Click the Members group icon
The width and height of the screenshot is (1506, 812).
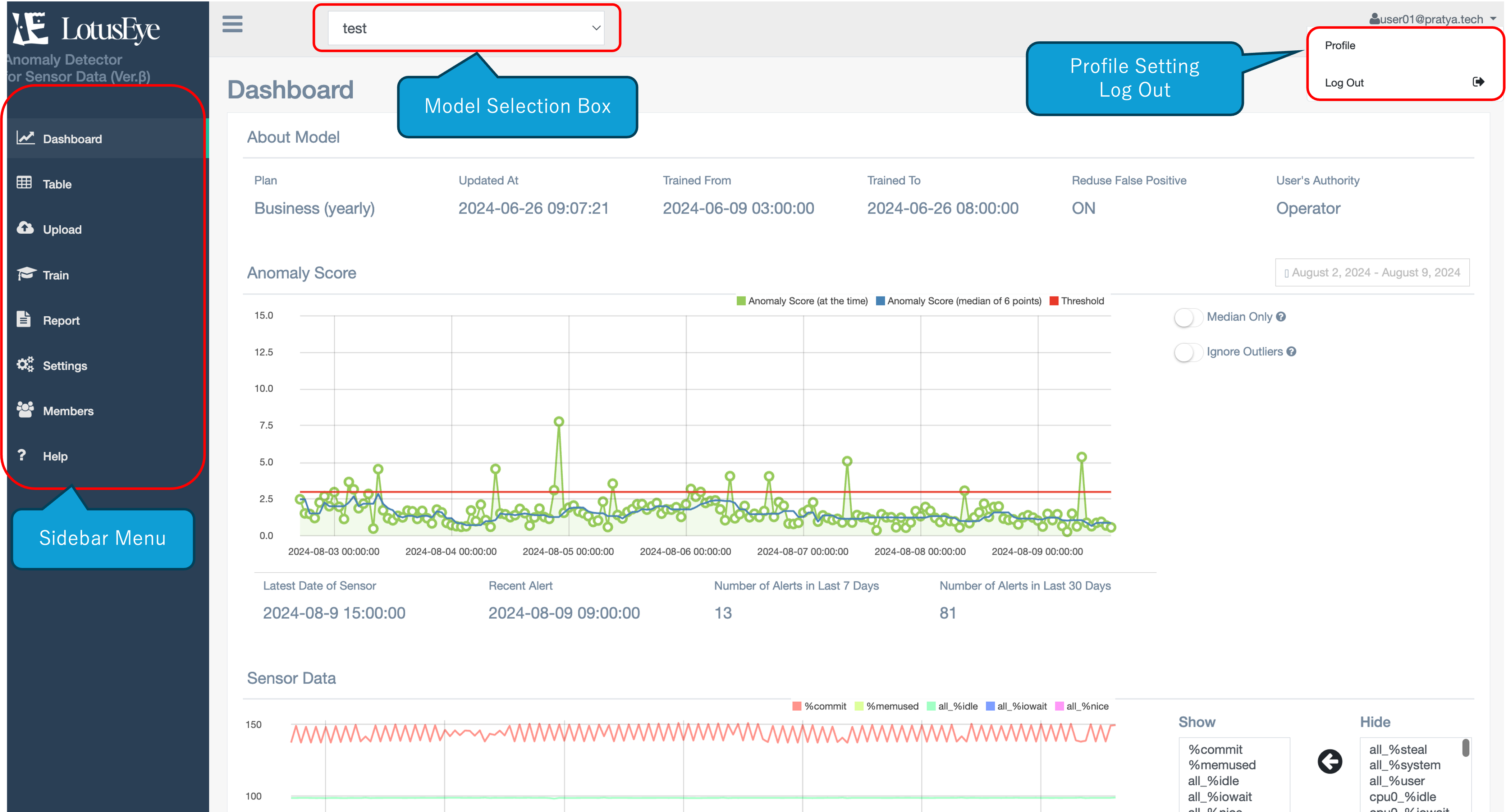point(25,410)
